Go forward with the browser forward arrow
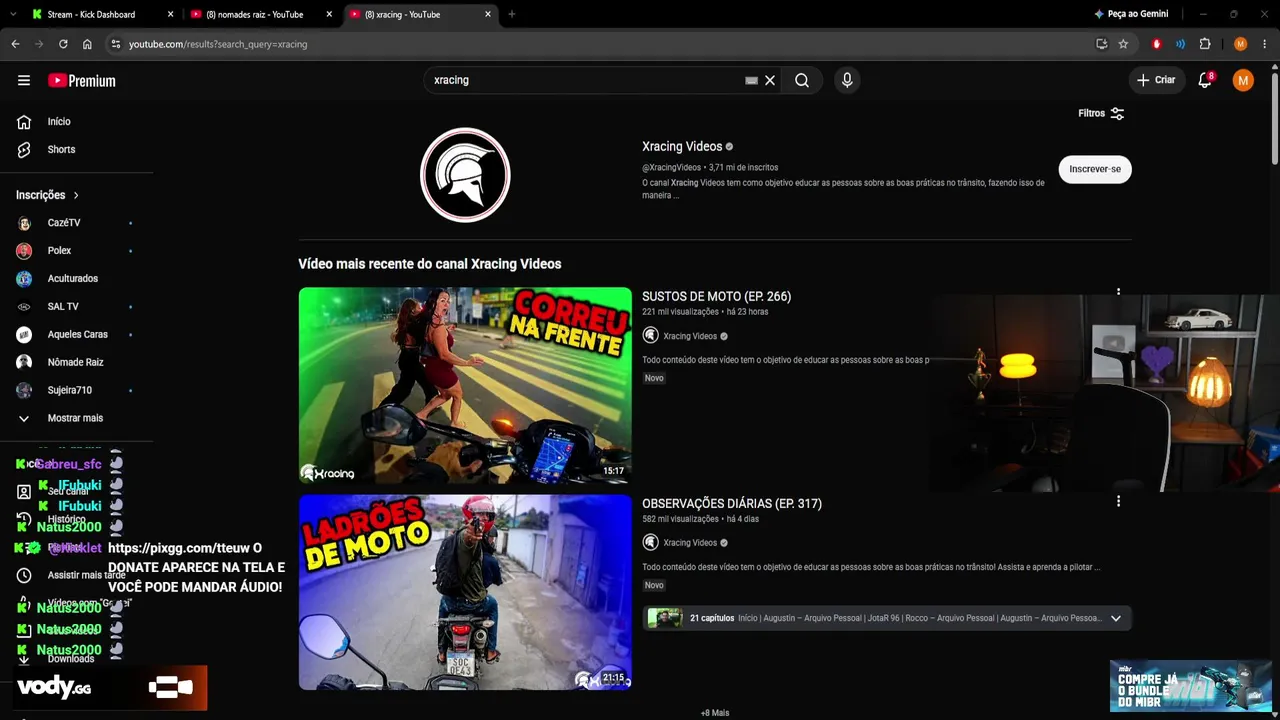This screenshot has height=720, width=1280. tap(39, 44)
